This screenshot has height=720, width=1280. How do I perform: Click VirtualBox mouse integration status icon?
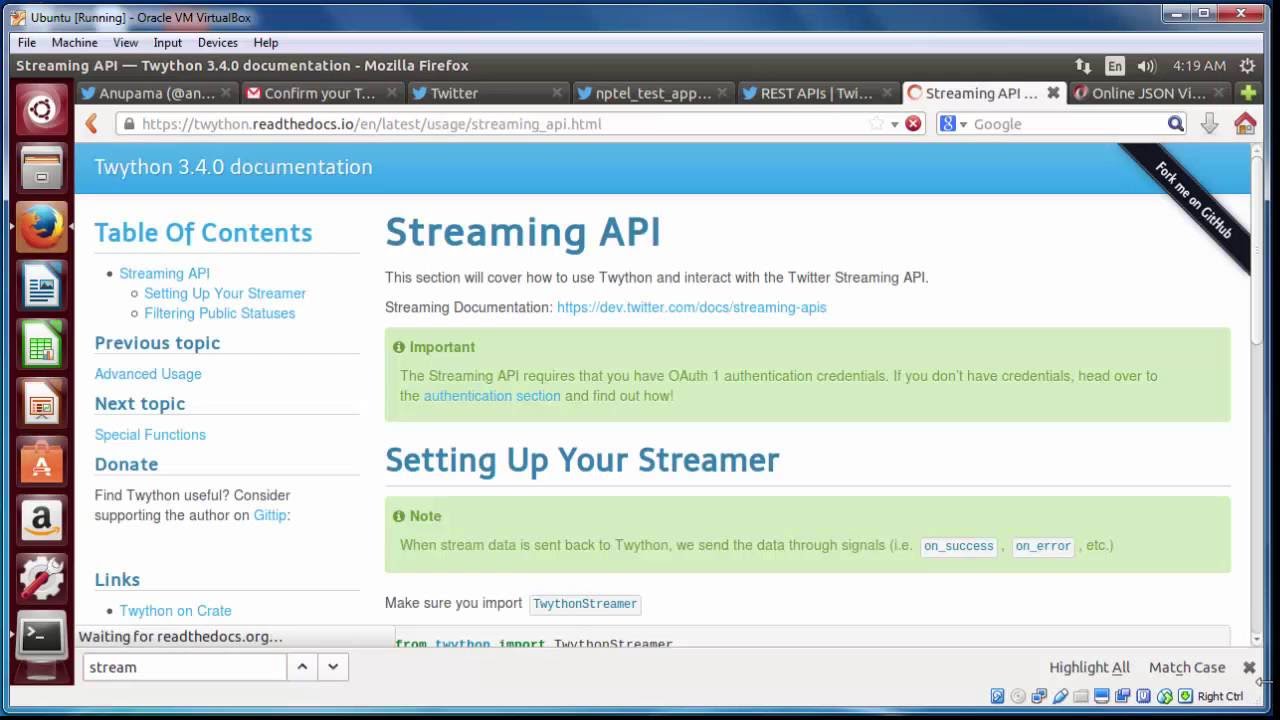1165,696
